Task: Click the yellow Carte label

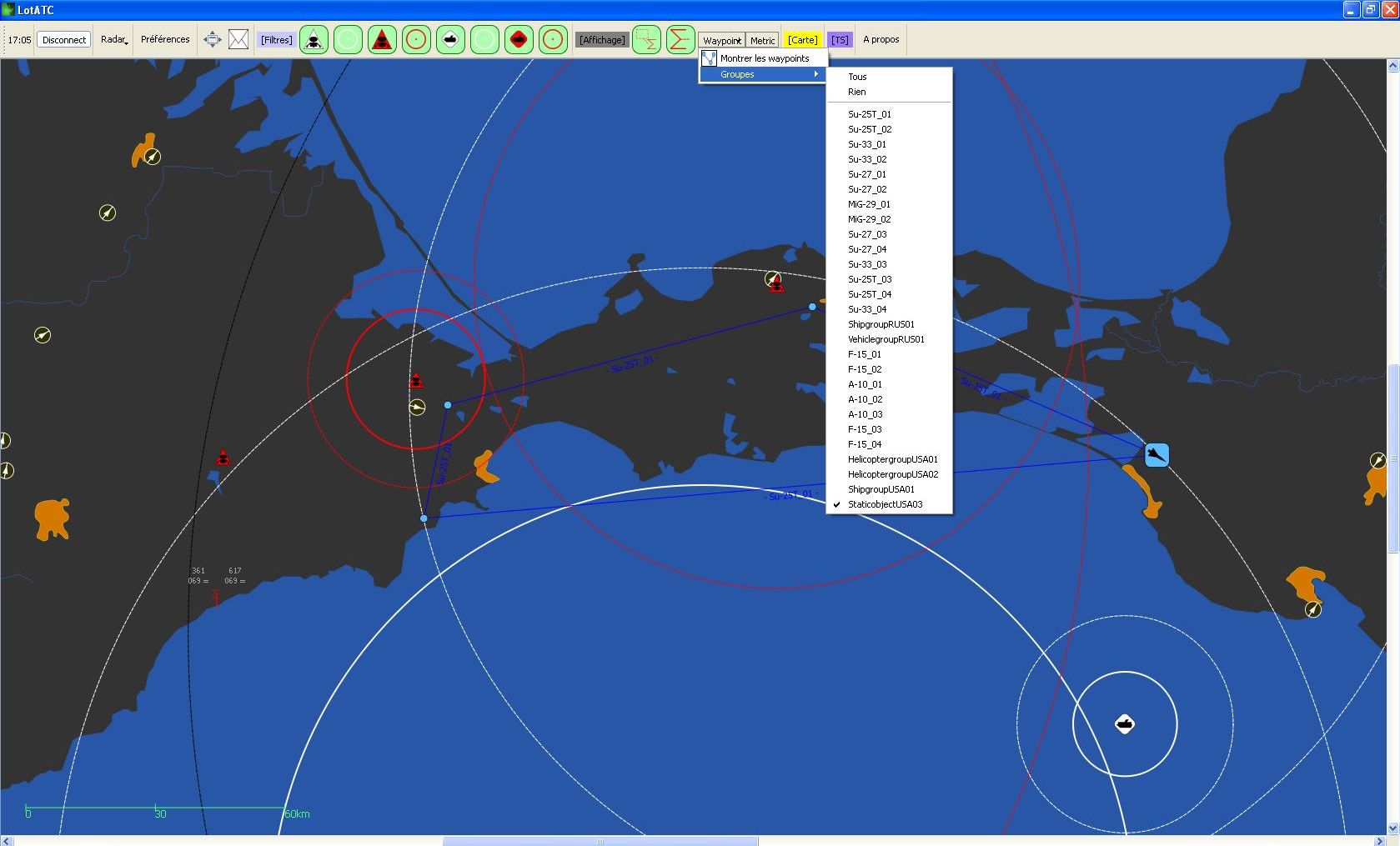Action: [x=802, y=40]
